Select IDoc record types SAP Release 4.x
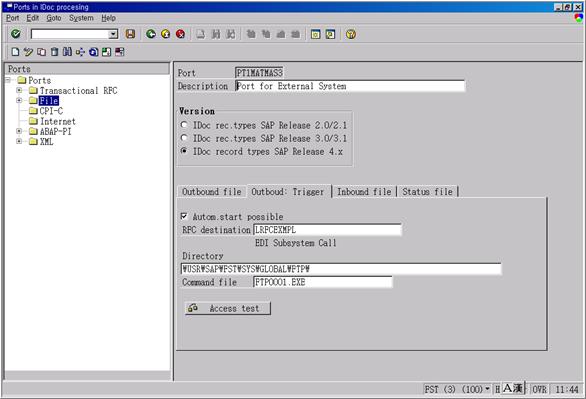 (184, 151)
